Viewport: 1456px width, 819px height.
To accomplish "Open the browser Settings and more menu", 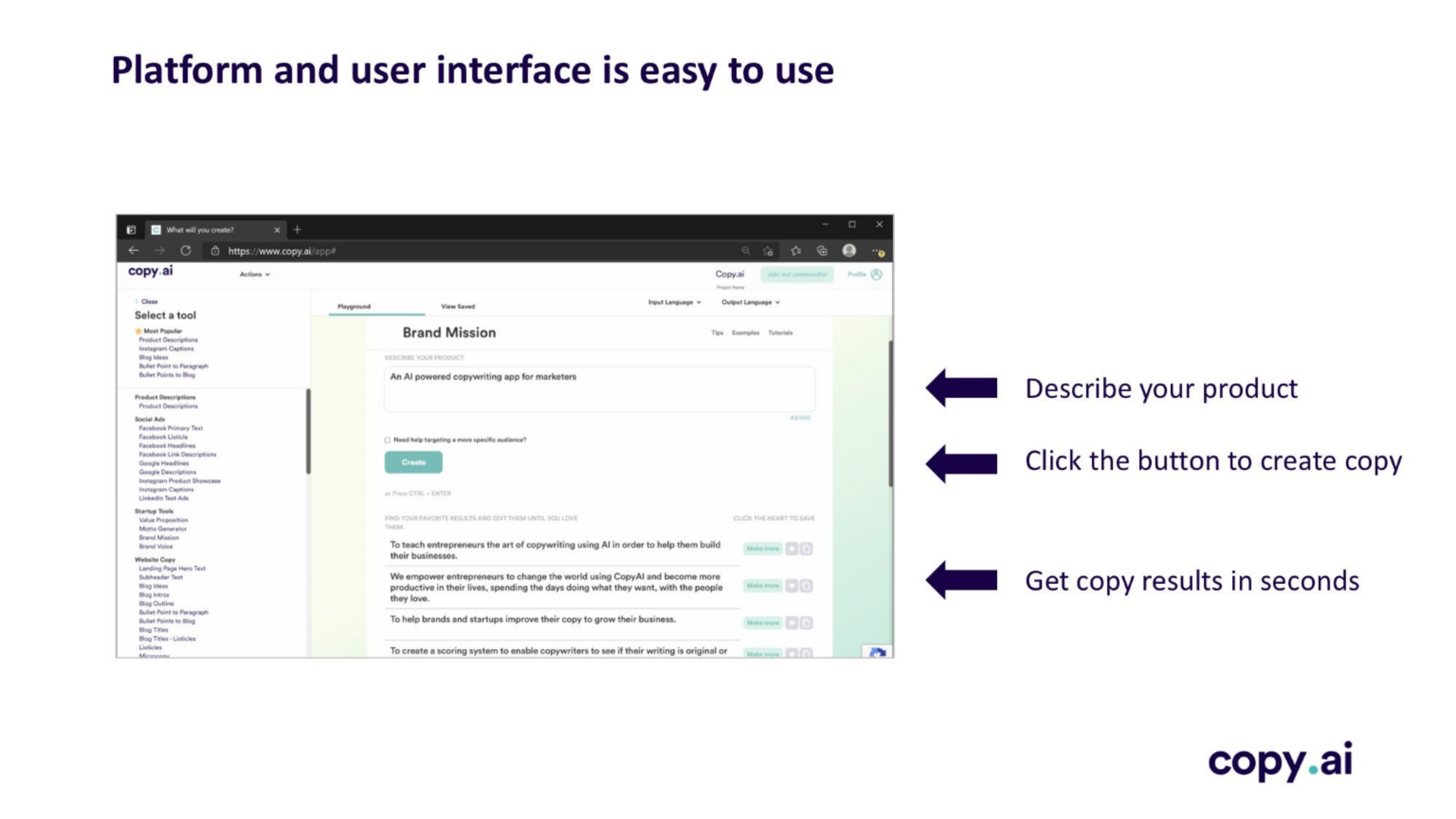I will pos(877,251).
